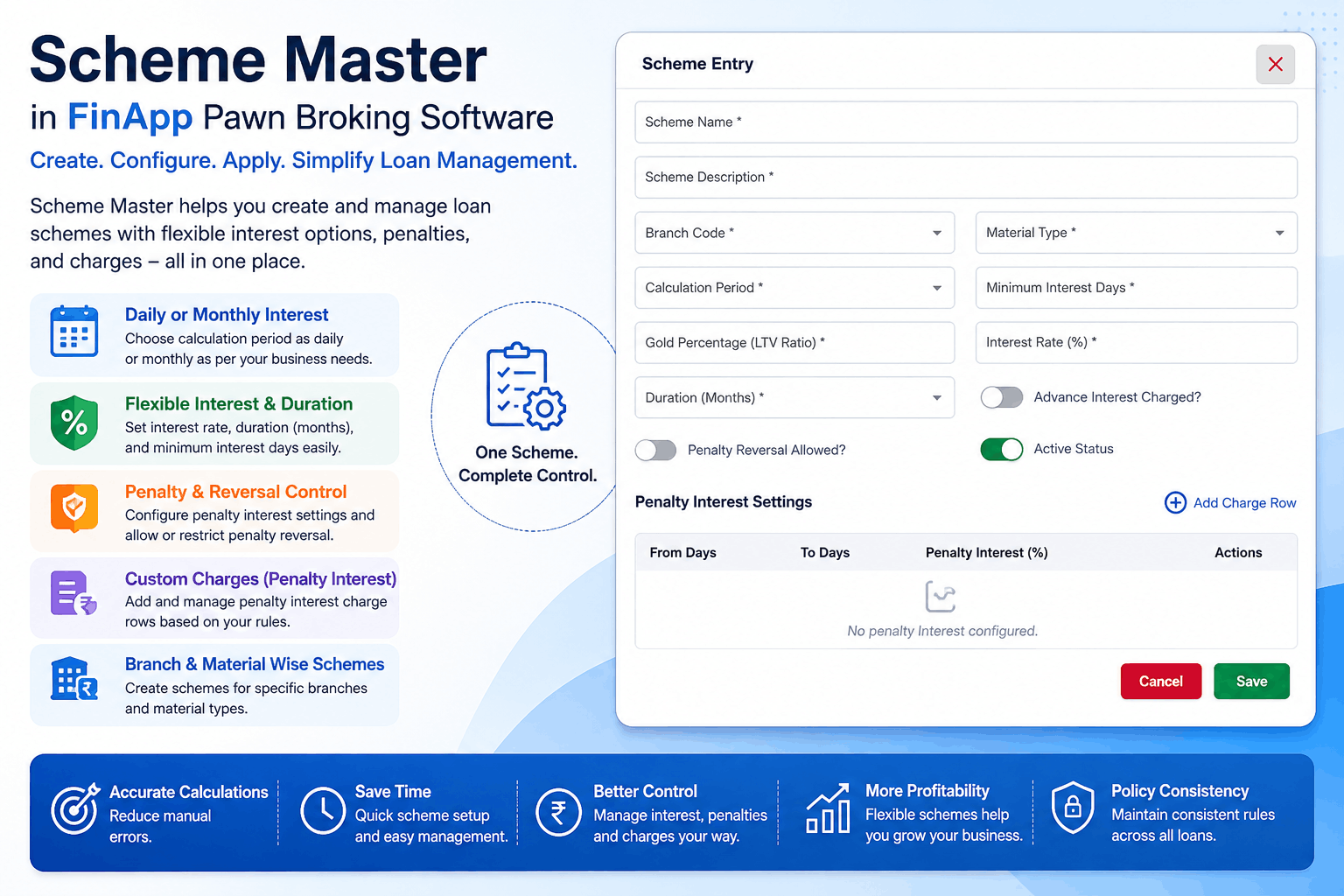Click the To Days column header
The image size is (1344, 896).
[825, 553]
